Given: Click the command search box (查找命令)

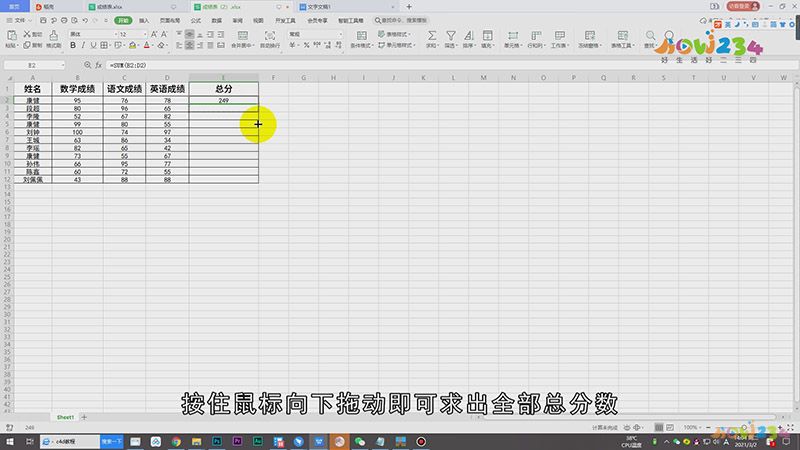Looking at the screenshot, I should click(x=403, y=20).
